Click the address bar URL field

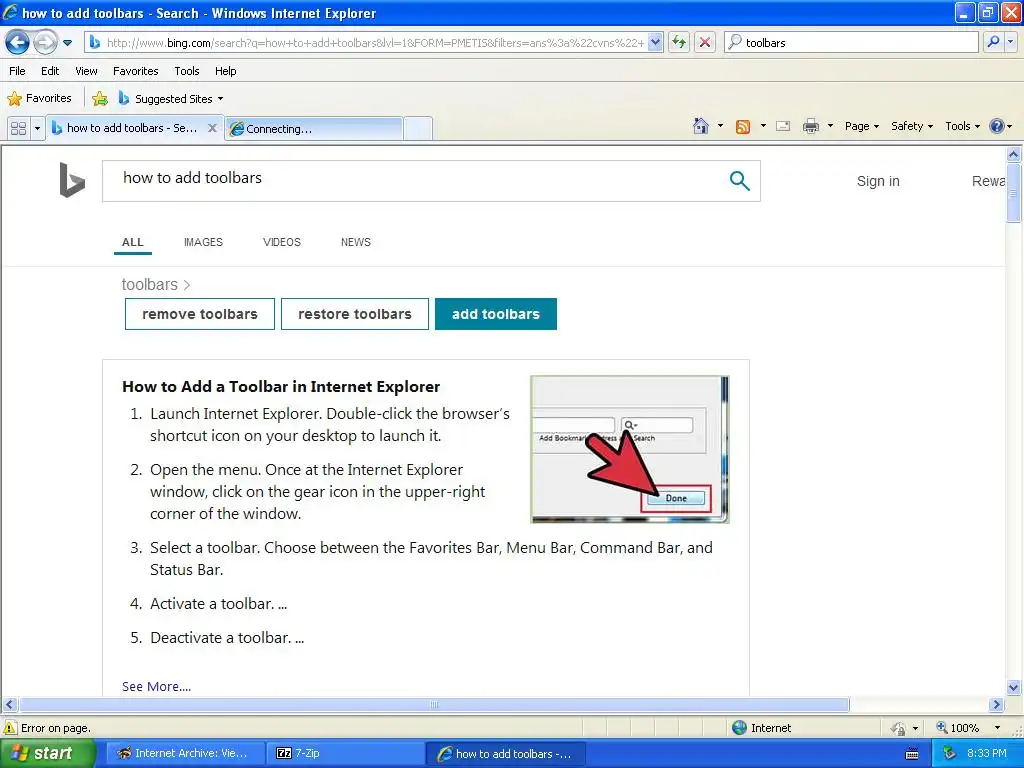374,42
